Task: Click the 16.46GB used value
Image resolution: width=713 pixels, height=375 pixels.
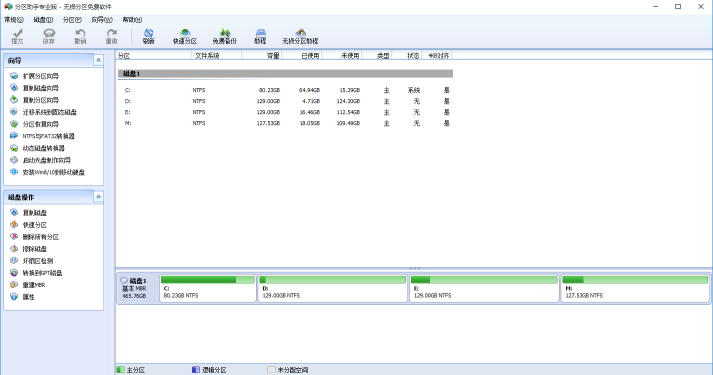Action: point(309,112)
